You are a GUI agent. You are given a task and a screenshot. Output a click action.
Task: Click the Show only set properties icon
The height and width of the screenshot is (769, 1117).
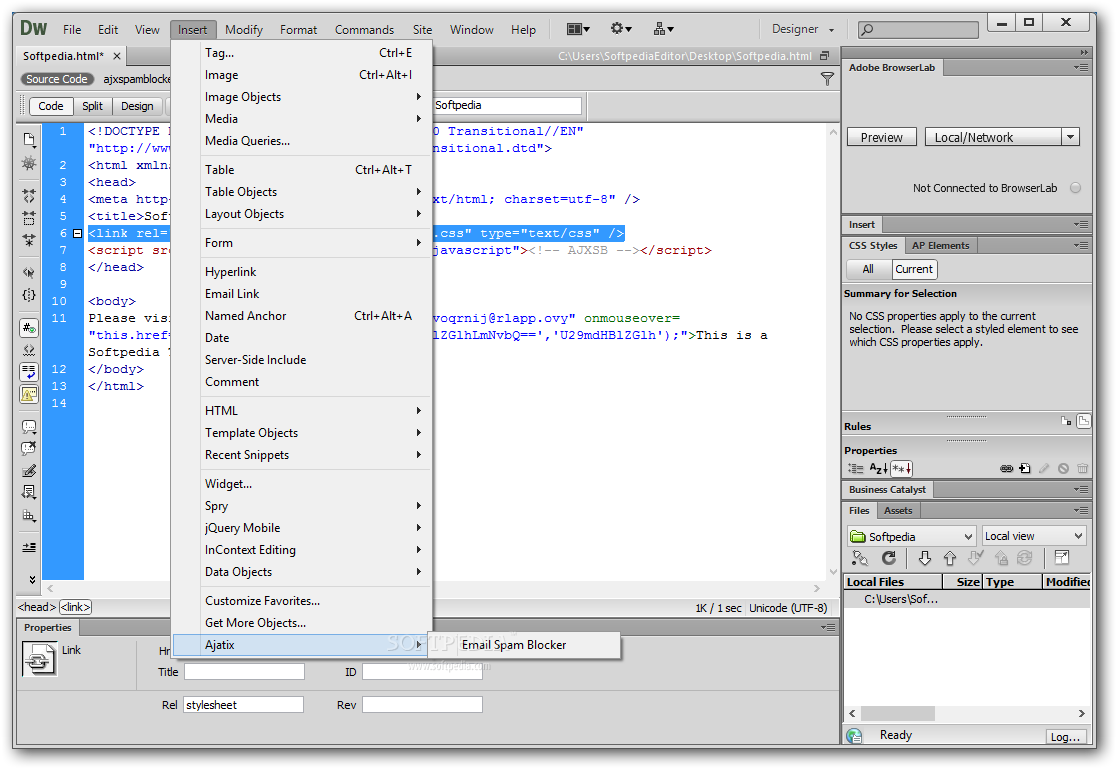coord(901,468)
